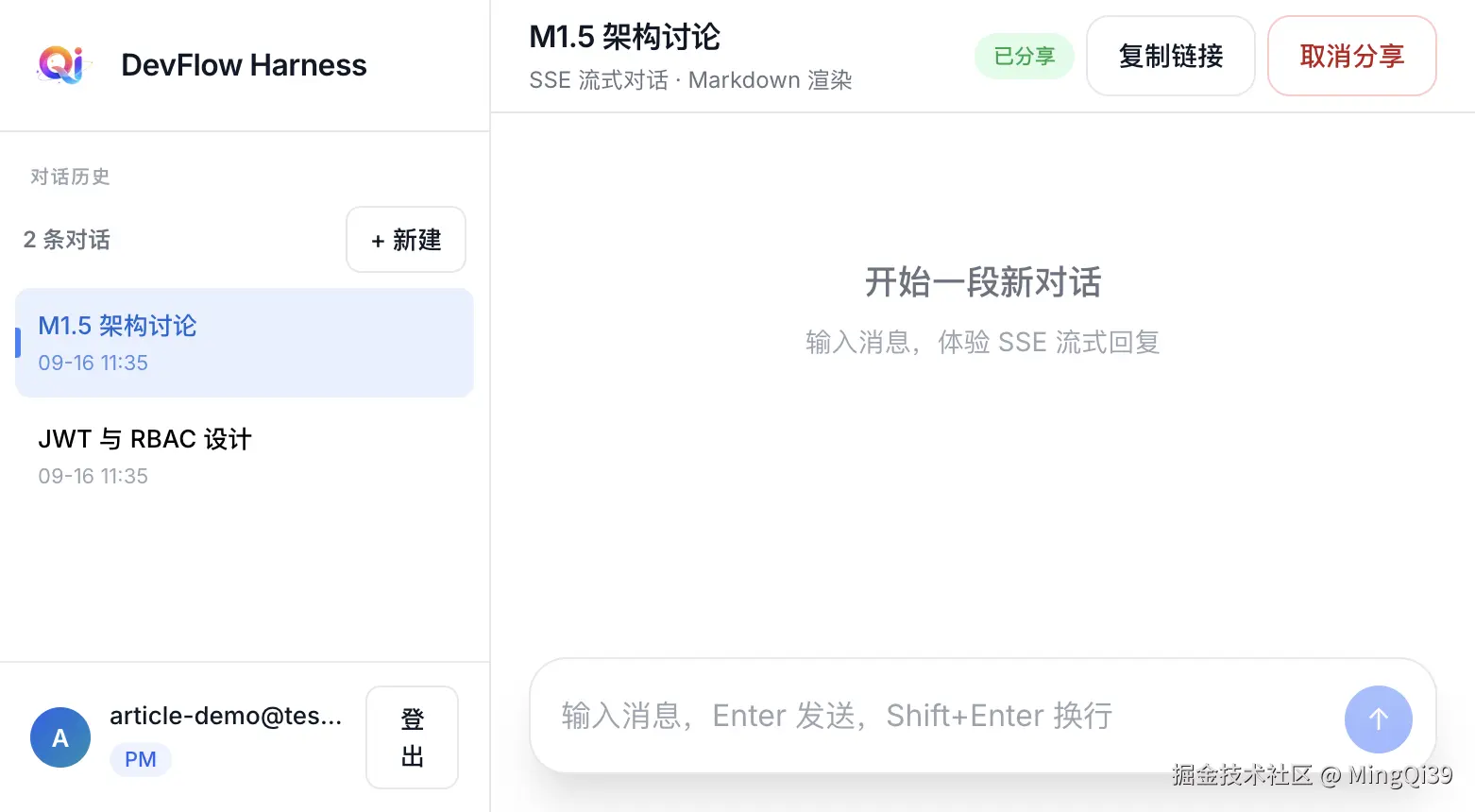
Task: Cancel sharing with 取消分享 button
Action: pyautogui.click(x=1351, y=56)
